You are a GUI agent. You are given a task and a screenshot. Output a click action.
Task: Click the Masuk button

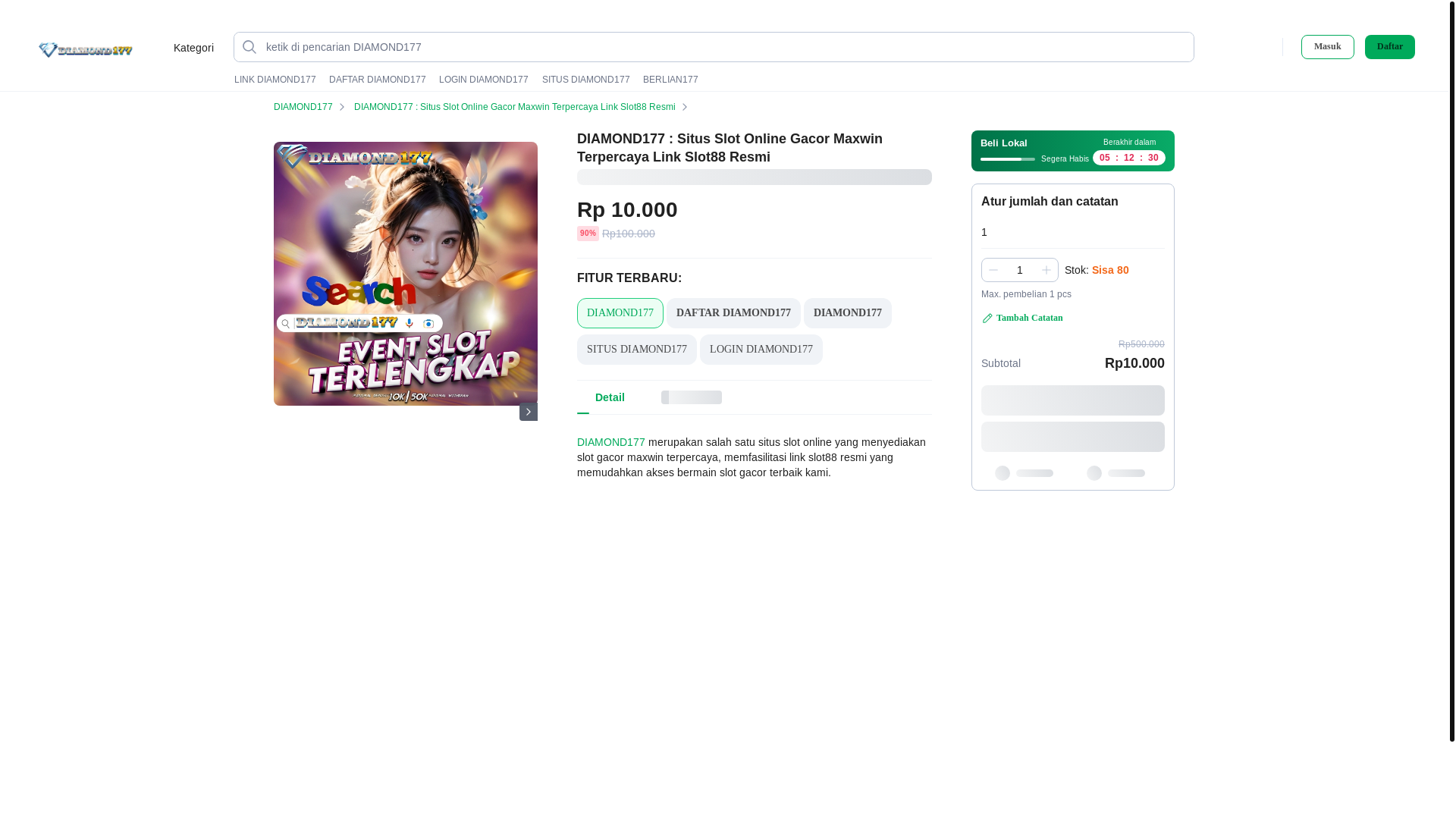tap(1328, 47)
